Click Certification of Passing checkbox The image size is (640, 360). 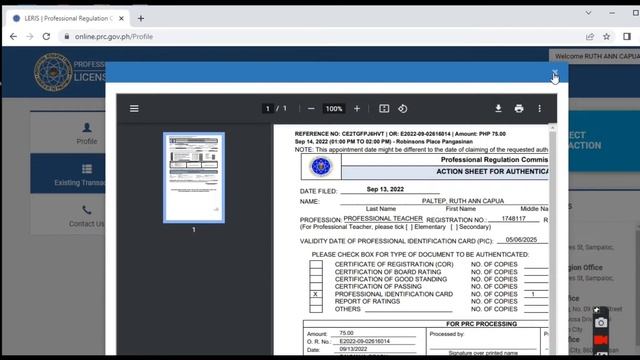(x=316, y=287)
